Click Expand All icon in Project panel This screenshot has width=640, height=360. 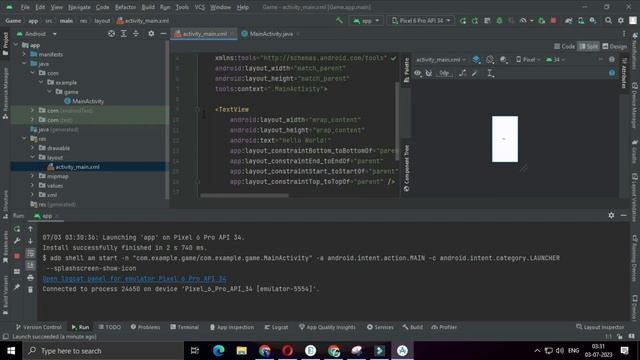click(x=124, y=34)
